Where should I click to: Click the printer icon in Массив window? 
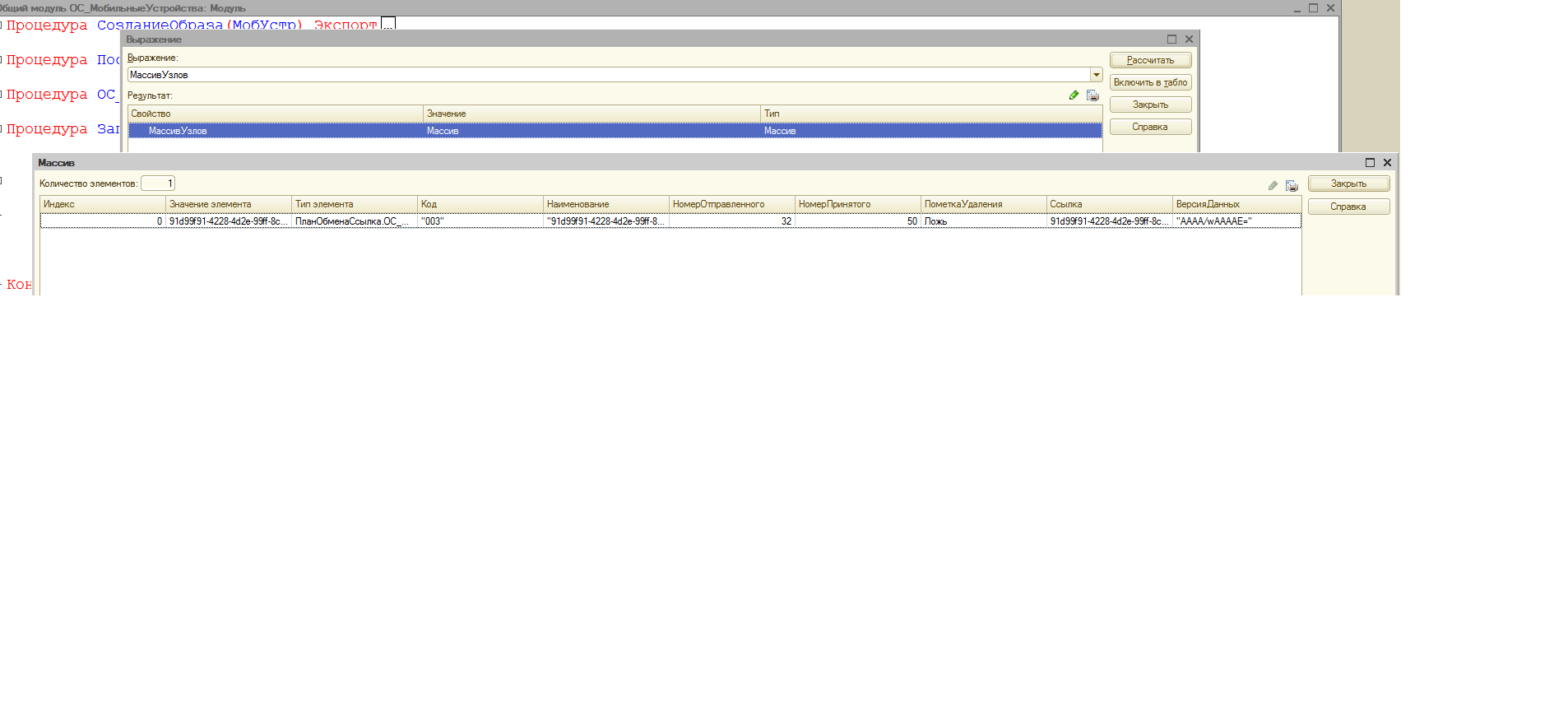(x=1292, y=185)
